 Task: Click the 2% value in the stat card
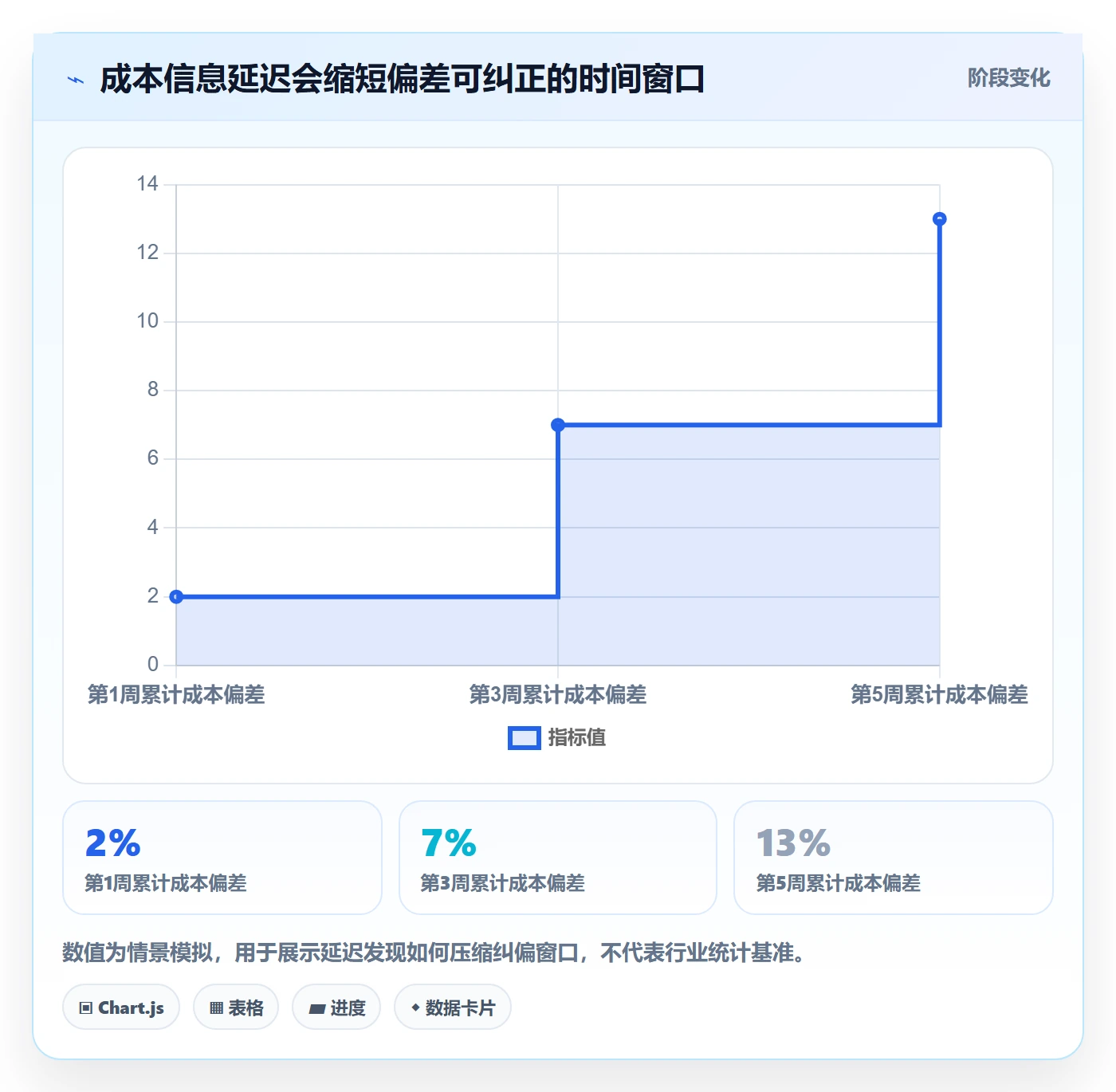[113, 843]
